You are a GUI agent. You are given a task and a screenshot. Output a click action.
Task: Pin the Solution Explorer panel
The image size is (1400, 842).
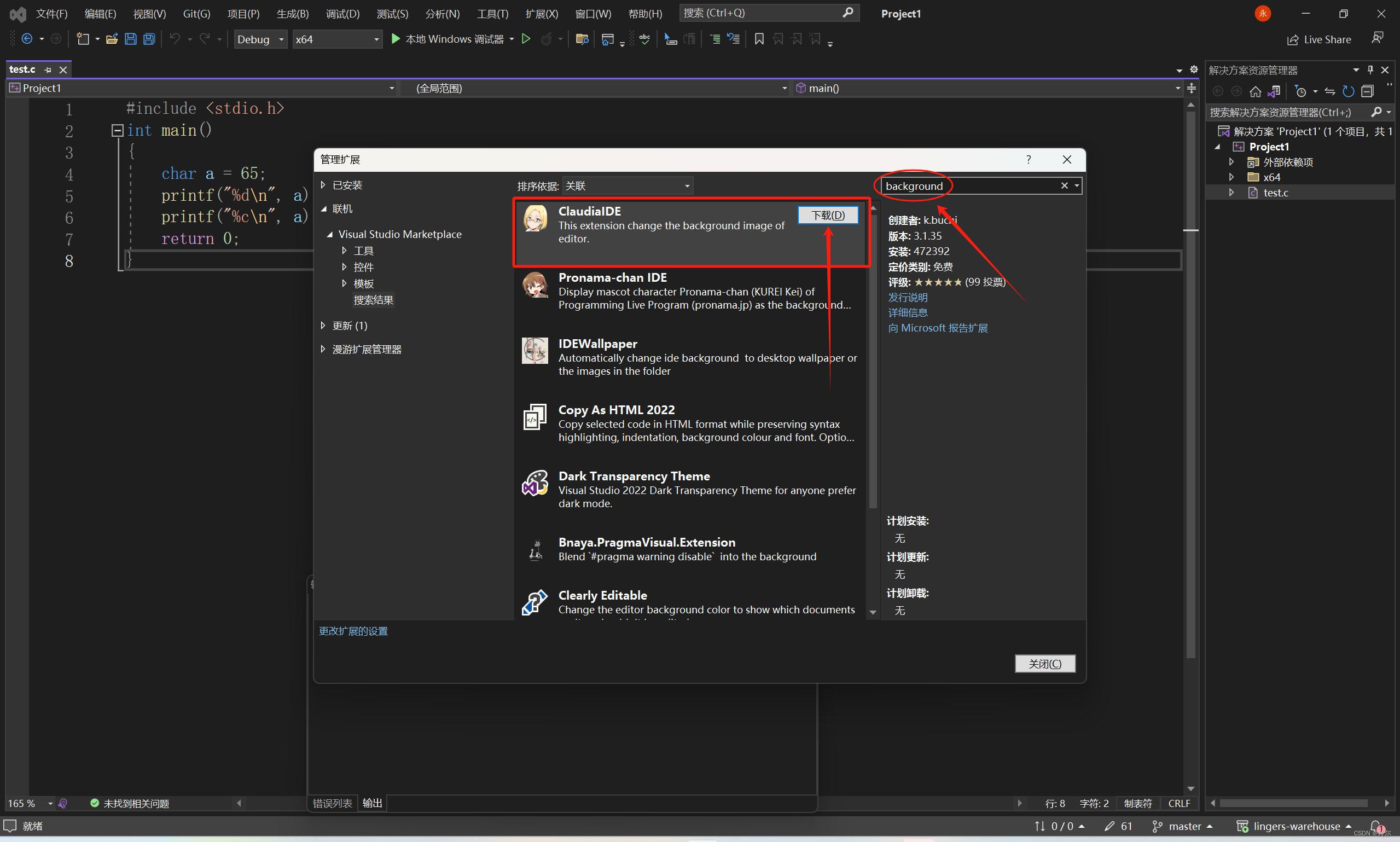click(1371, 69)
